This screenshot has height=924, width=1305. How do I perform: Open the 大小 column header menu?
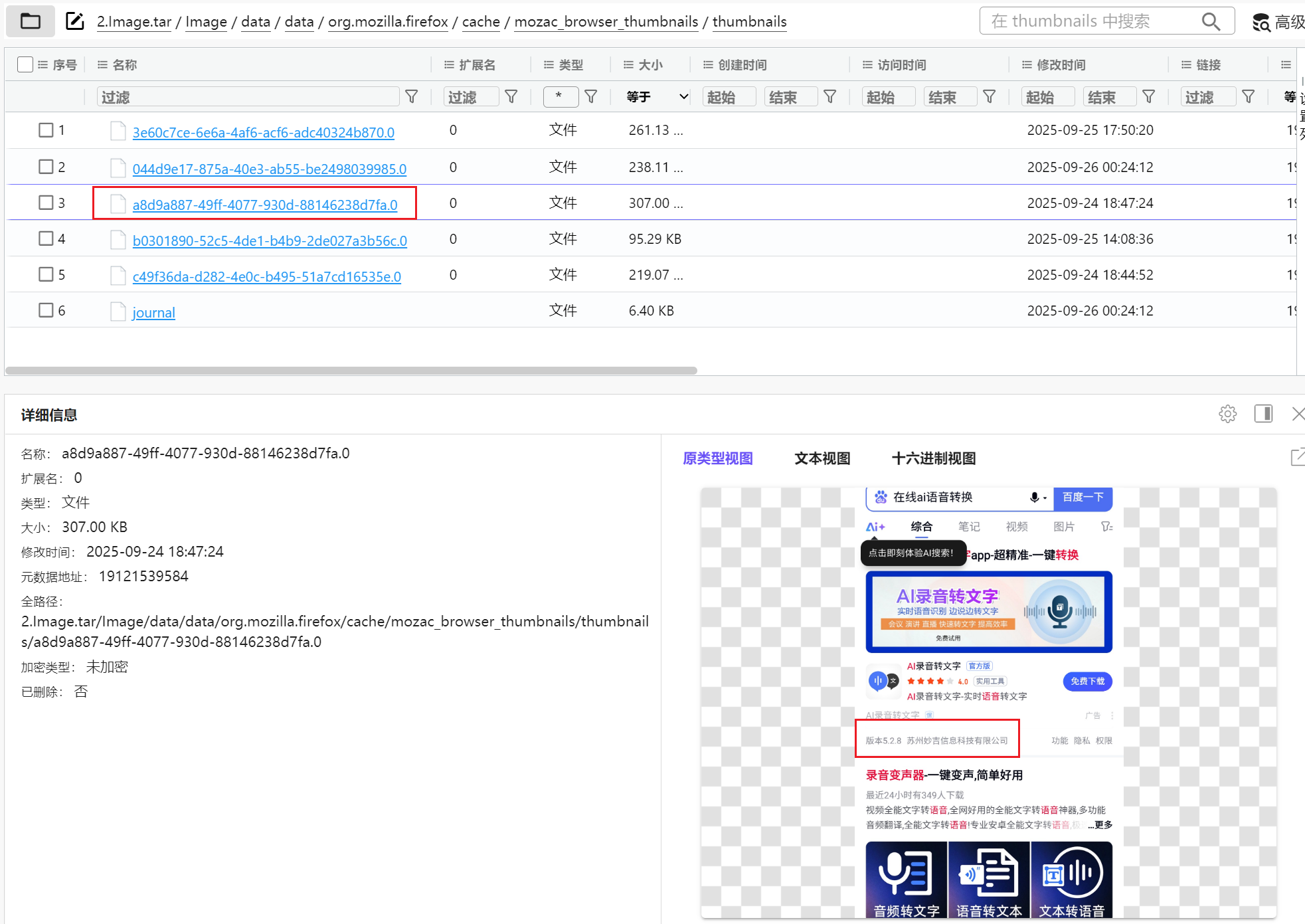pyautogui.click(x=628, y=64)
